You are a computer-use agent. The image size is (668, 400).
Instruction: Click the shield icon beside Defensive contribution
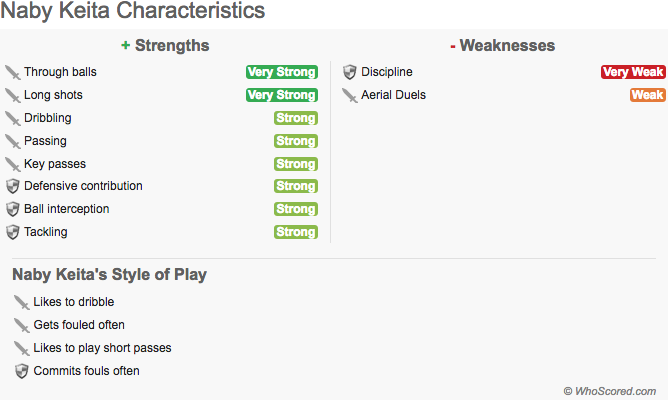tap(12, 186)
